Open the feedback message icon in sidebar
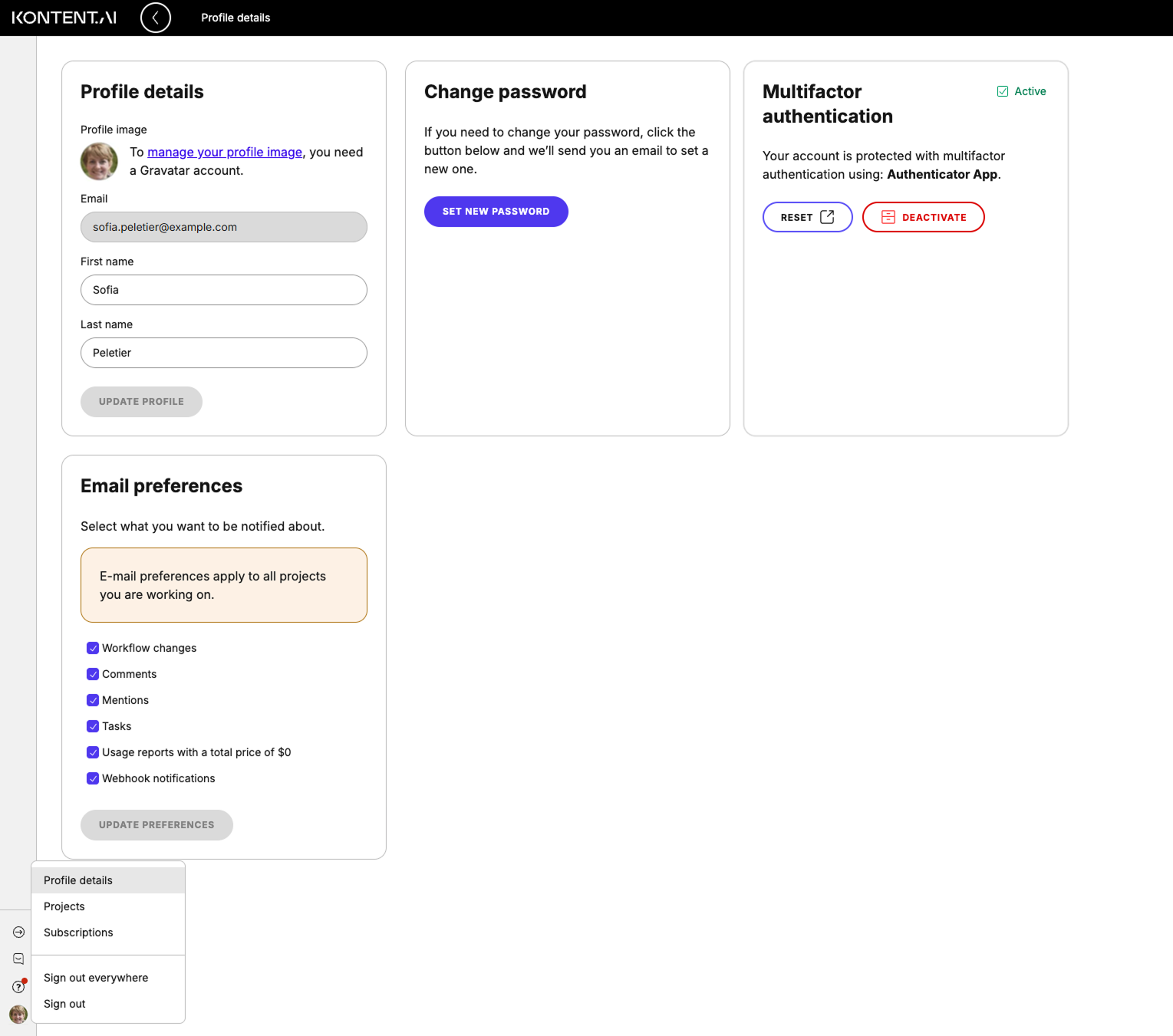This screenshot has width=1173, height=1036. coord(17,959)
